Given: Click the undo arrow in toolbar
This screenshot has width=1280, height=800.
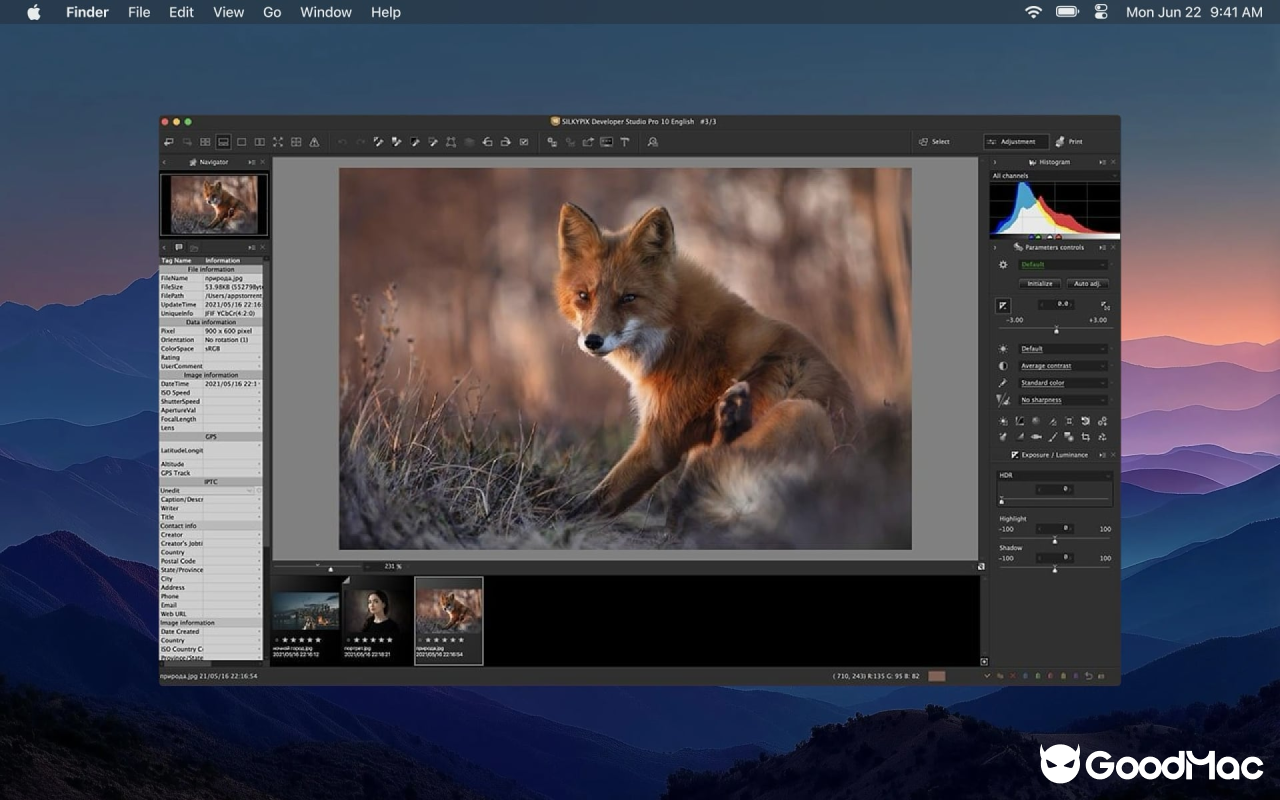Looking at the screenshot, I should pyautogui.click(x=342, y=142).
